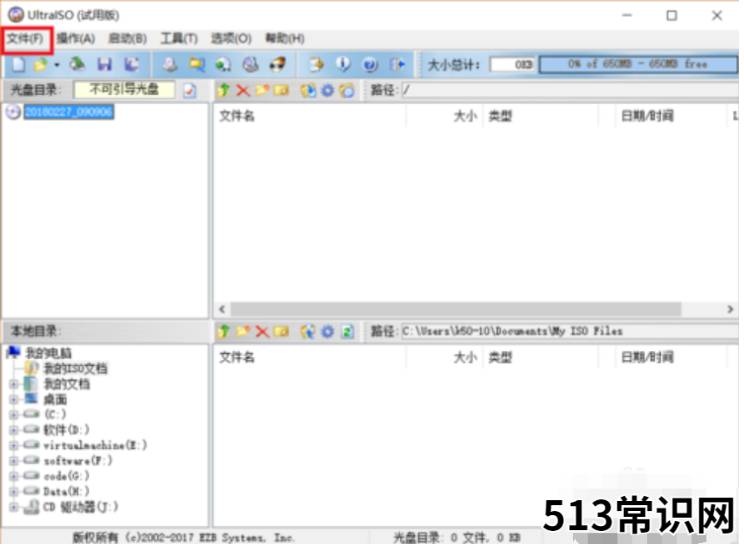This screenshot has height=546, width=744.
Task: Click the blue info toolbar icon
Action: click(x=343, y=64)
